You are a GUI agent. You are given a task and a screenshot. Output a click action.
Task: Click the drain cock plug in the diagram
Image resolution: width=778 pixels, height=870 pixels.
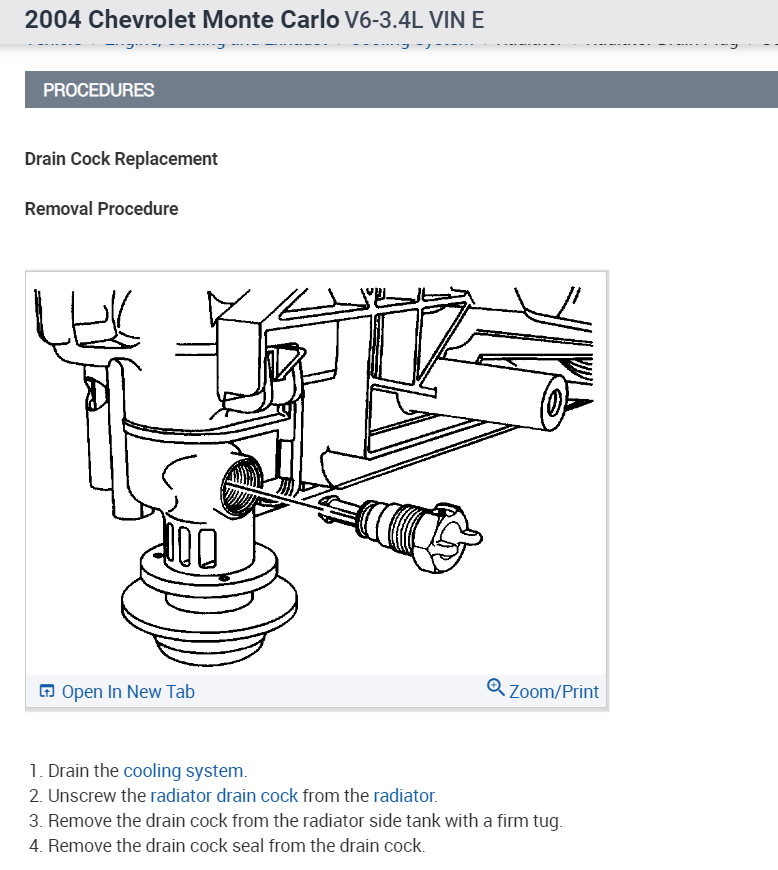coord(402,533)
